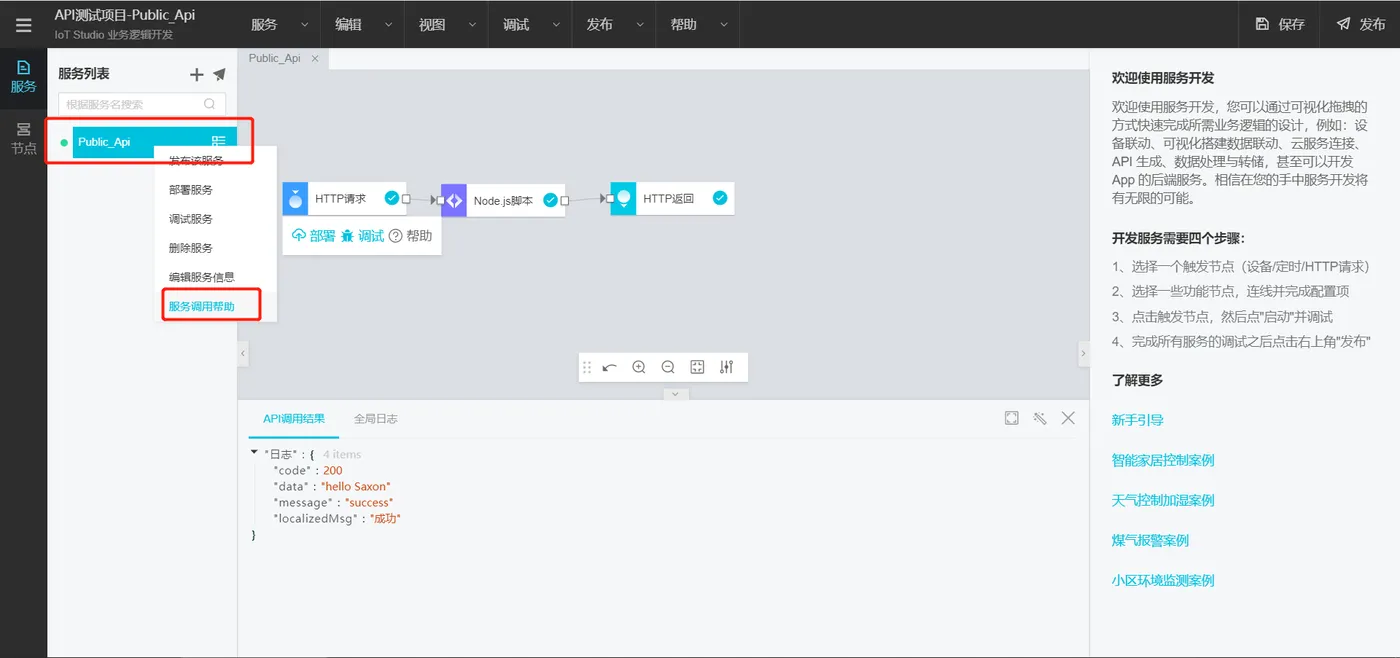Image resolution: width=1400 pixels, height=658 pixels.
Task: Click 调试 under the HTTP请求 node
Action: coord(362,236)
